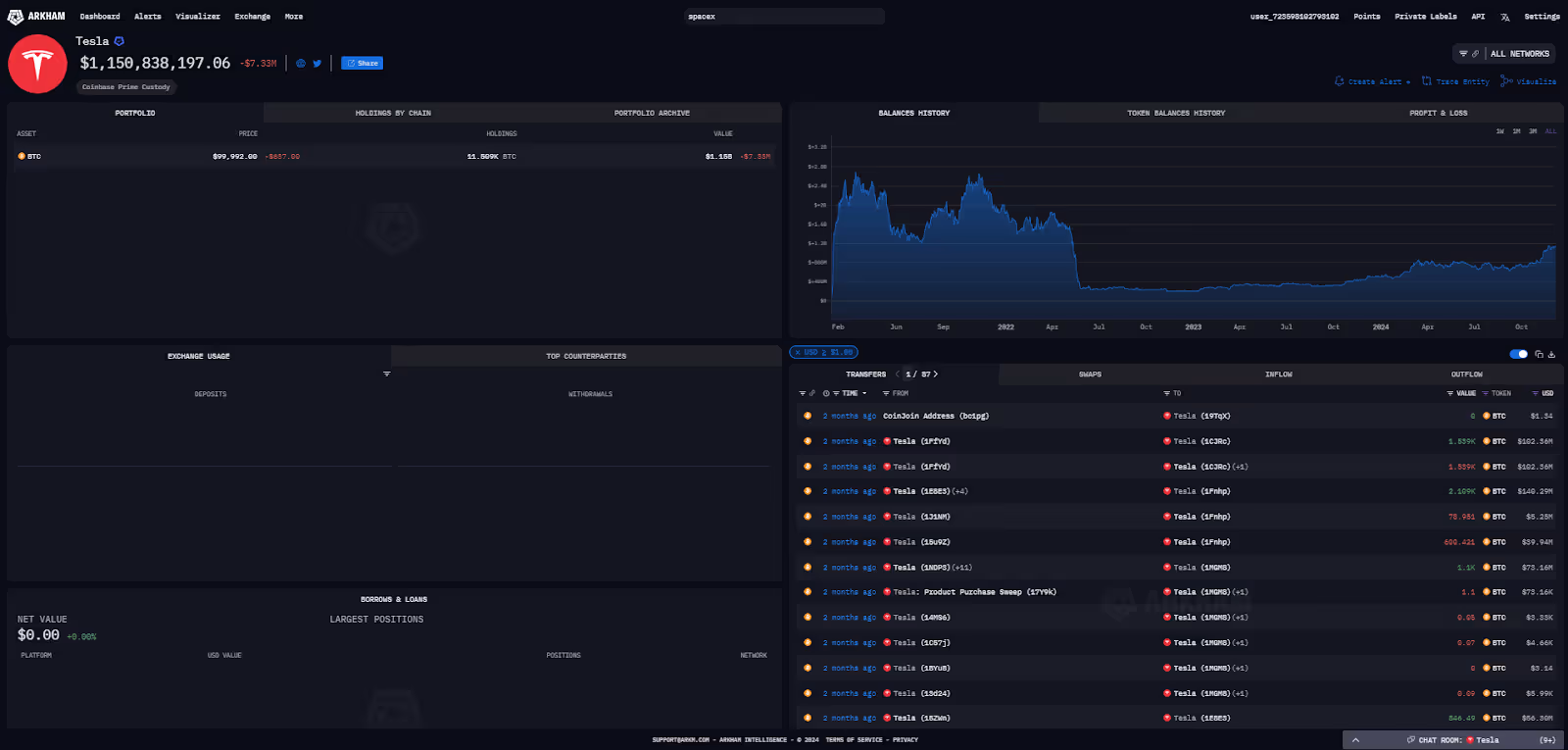1568x750 pixels.
Task: Click the blue Share button
Action: [x=363, y=63]
